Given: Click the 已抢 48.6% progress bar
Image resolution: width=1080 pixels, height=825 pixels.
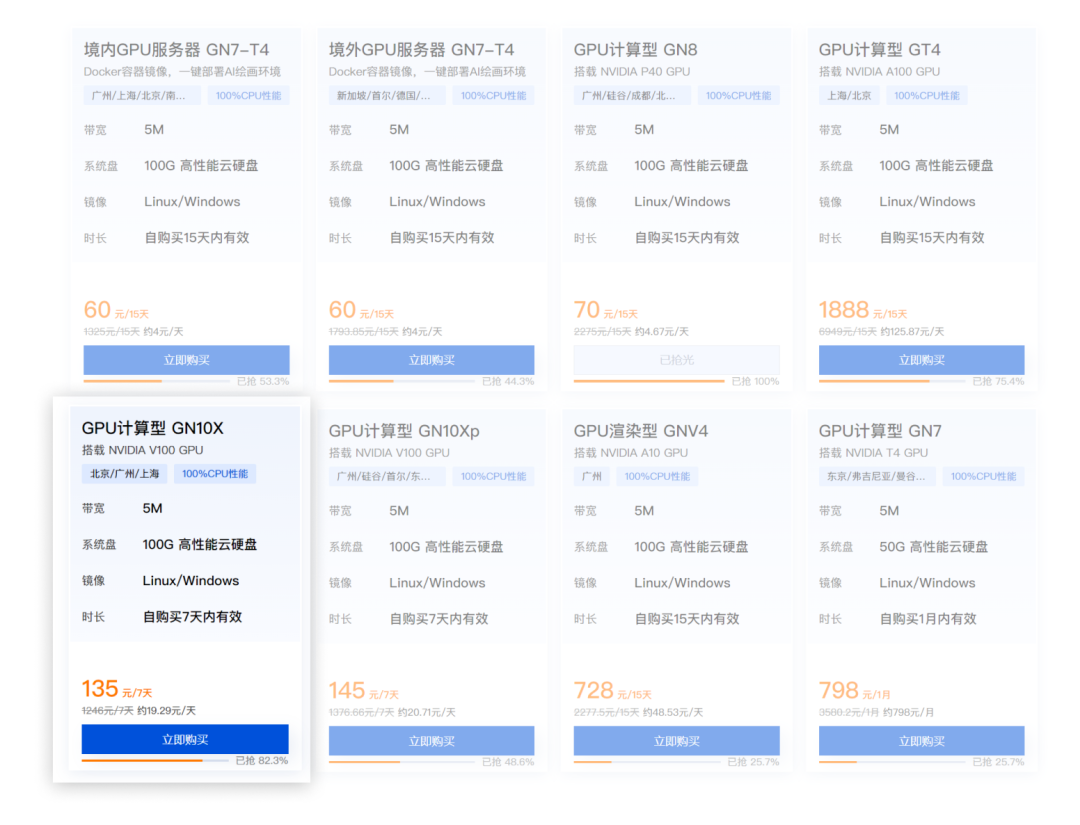Looking at the screenshot, I should click(402, 762).
